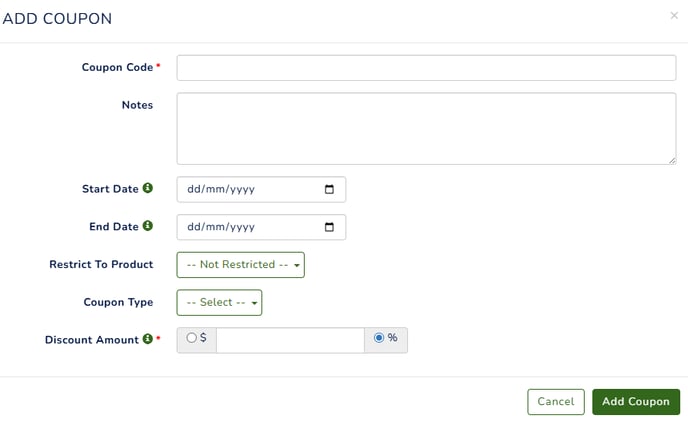Click the Cancel button
Image resolution: width=688 pixels, height=422 pixels.
[x=556, y=401]
